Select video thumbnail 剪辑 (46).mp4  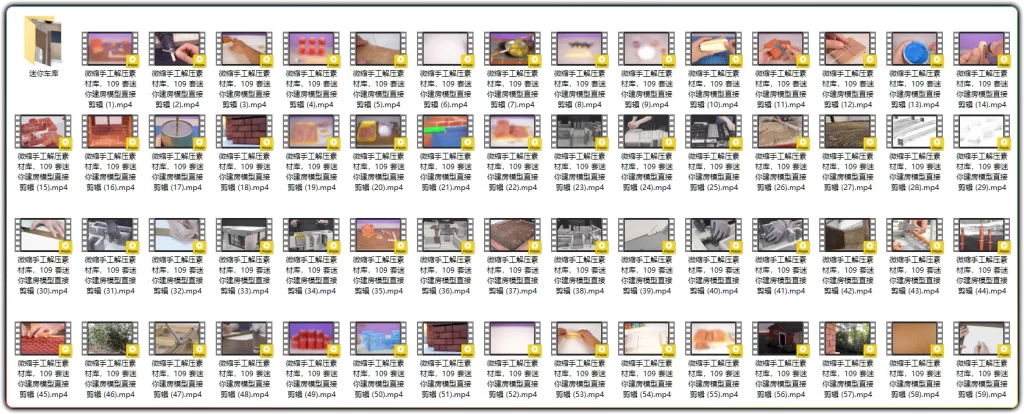tap(110, 339)
